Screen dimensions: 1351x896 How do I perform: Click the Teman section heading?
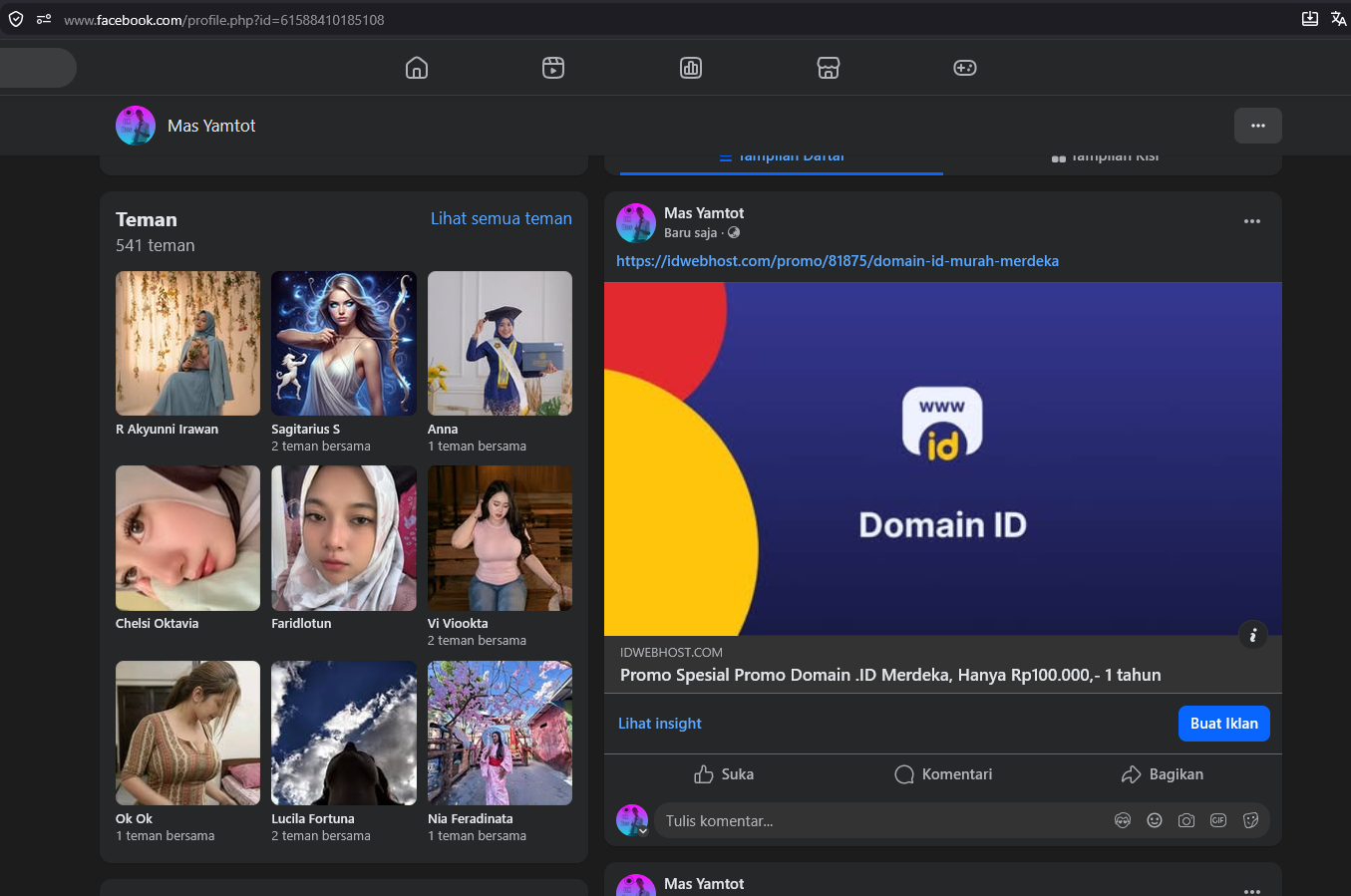click(x=147, y=220)
